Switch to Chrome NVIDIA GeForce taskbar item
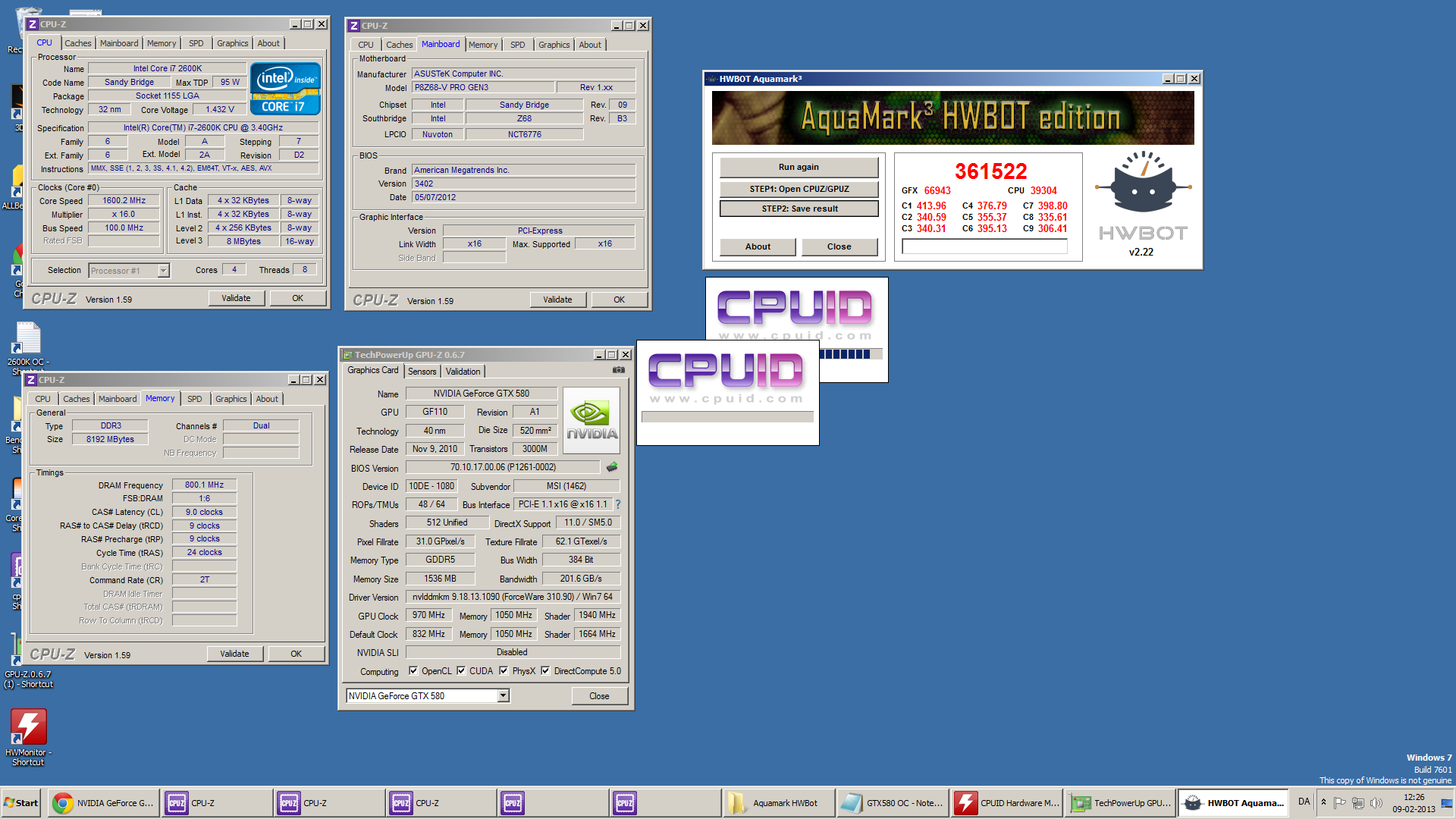The width and height of the screenshot is (1456, 819). tap(104, 803)
